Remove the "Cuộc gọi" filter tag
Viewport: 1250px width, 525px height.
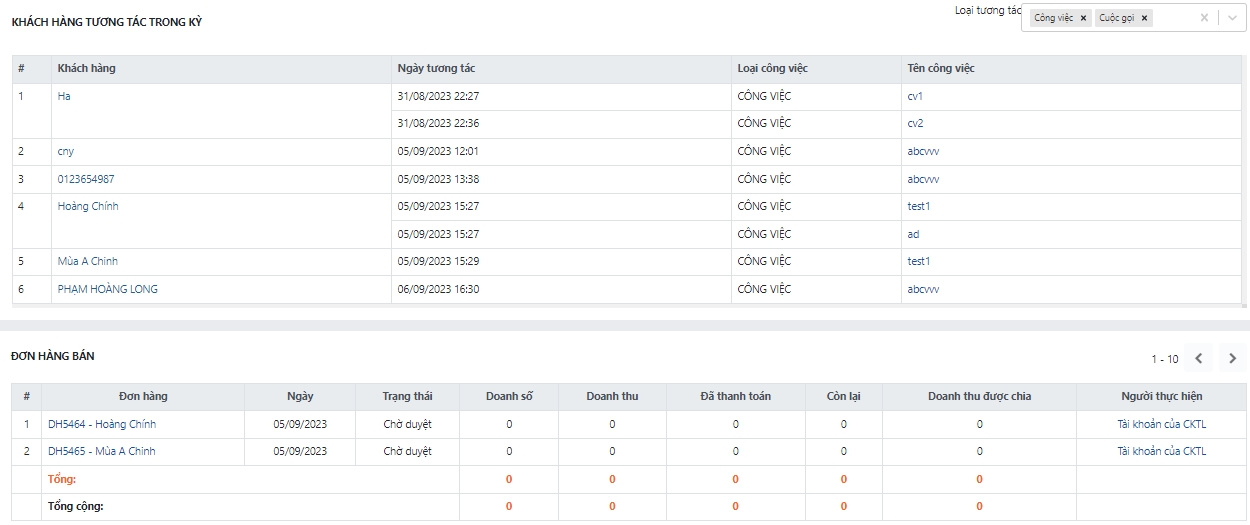[x=1144, y=18]
